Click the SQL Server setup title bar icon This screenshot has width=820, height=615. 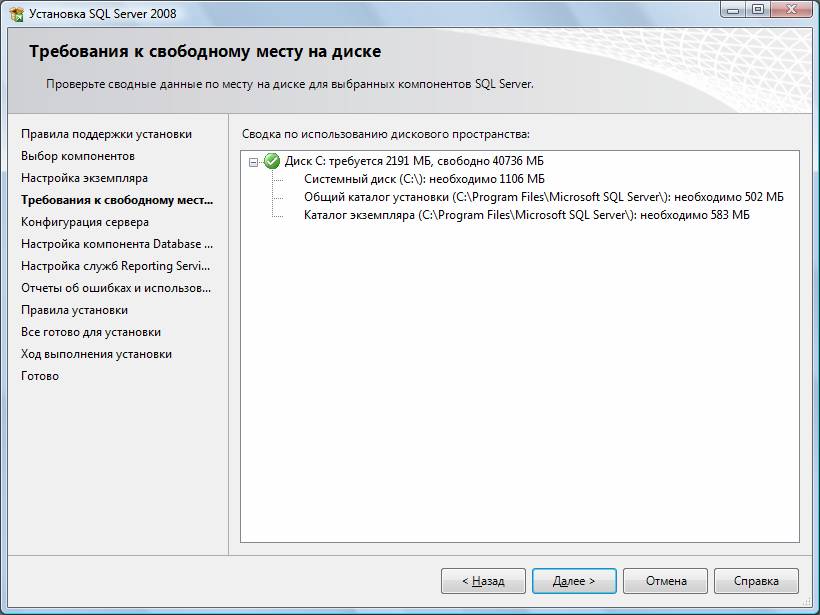pyautogui.click(x=16, y=14)
